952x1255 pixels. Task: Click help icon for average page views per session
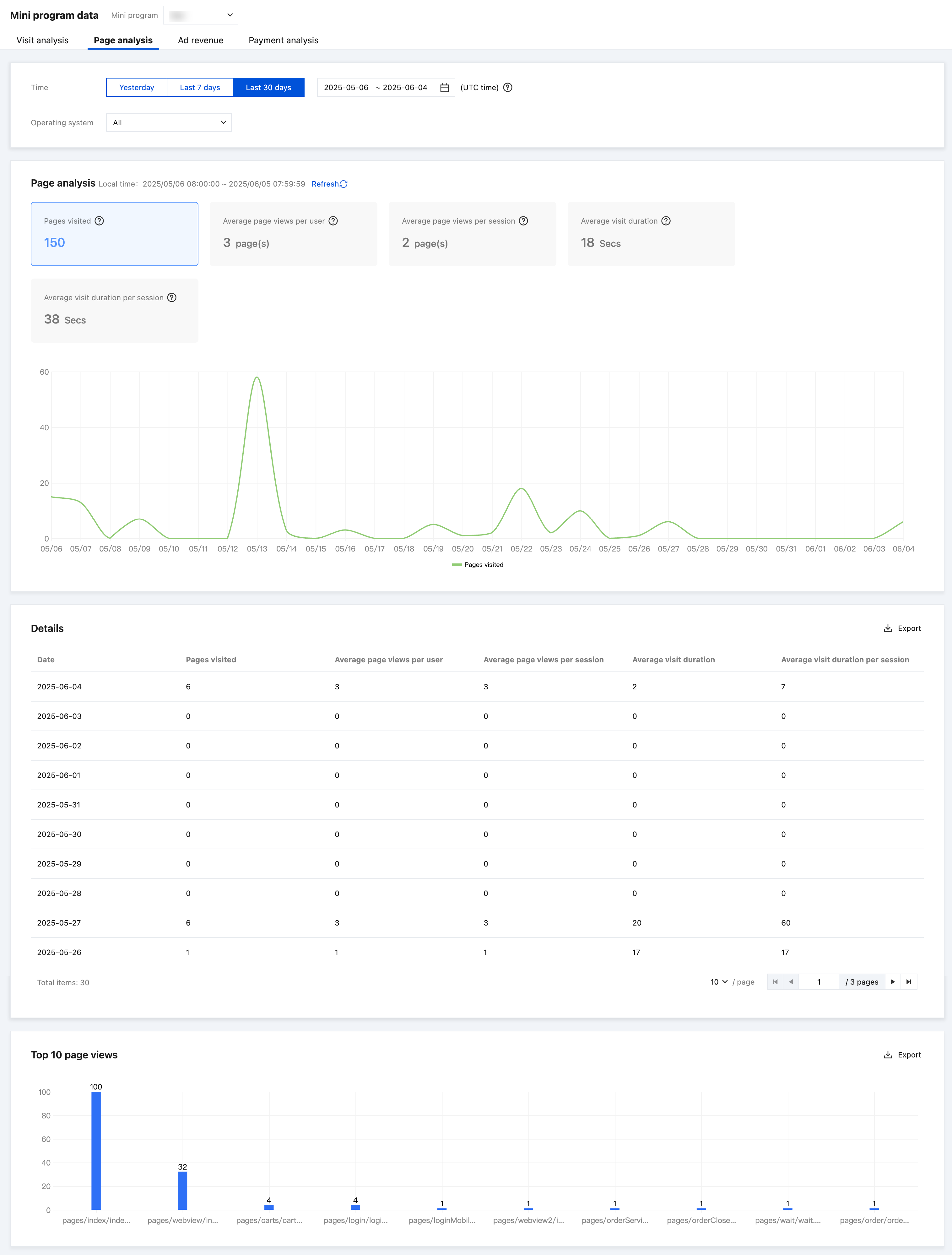click(x=524, y=221)
